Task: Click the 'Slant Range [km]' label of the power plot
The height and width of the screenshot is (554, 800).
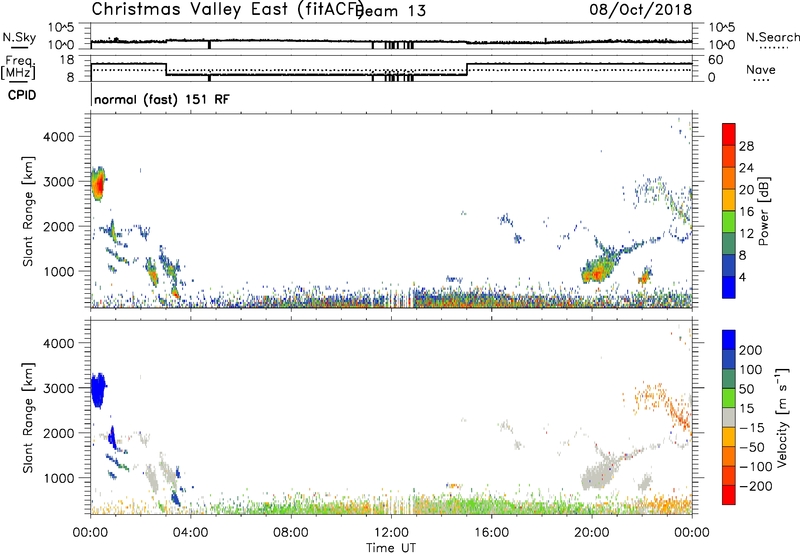Action: pos(28,211)
